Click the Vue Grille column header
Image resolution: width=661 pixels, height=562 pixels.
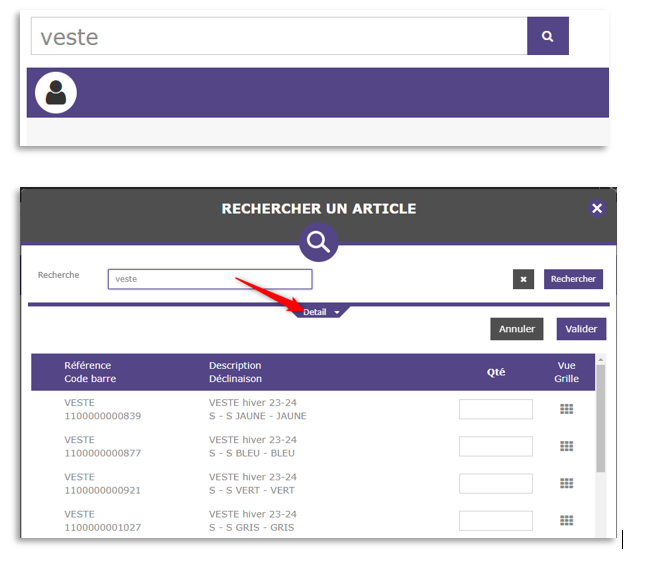click(x=566, y=372)
